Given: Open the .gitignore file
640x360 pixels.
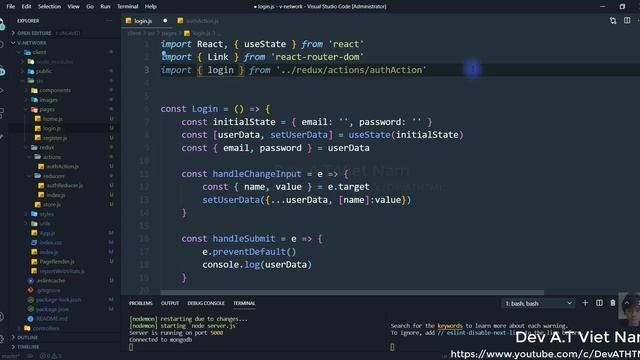Looking at the screenshot, I should [x=48, y=290].
